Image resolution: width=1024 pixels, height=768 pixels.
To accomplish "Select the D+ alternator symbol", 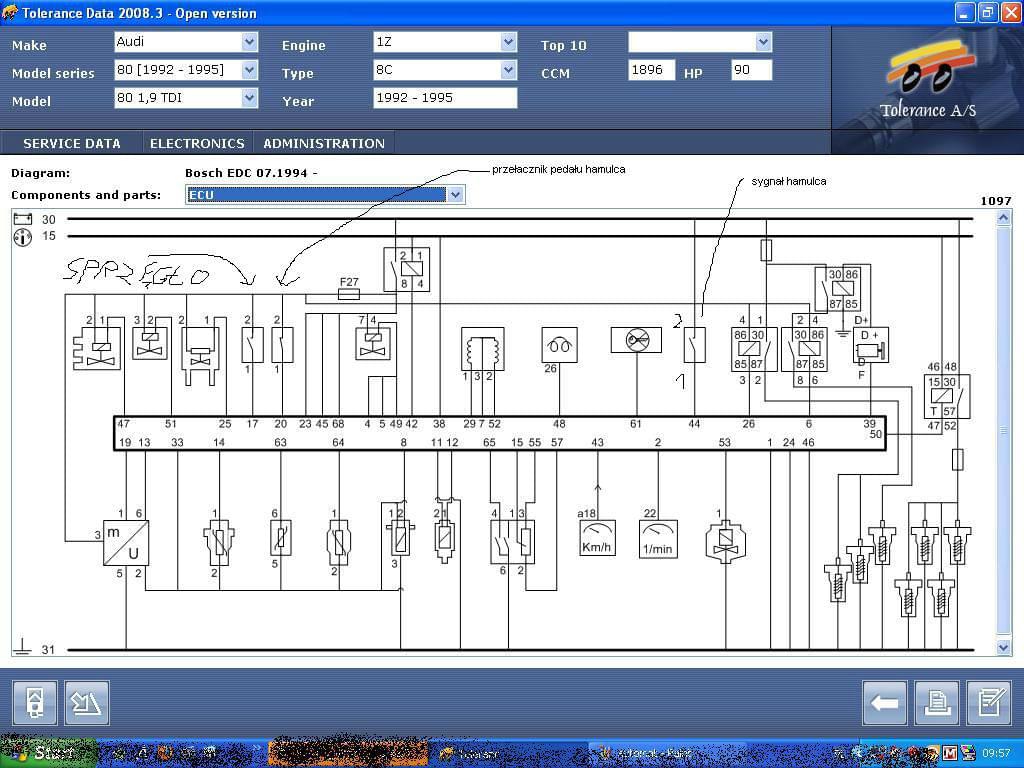I will (x=871, y=345).
